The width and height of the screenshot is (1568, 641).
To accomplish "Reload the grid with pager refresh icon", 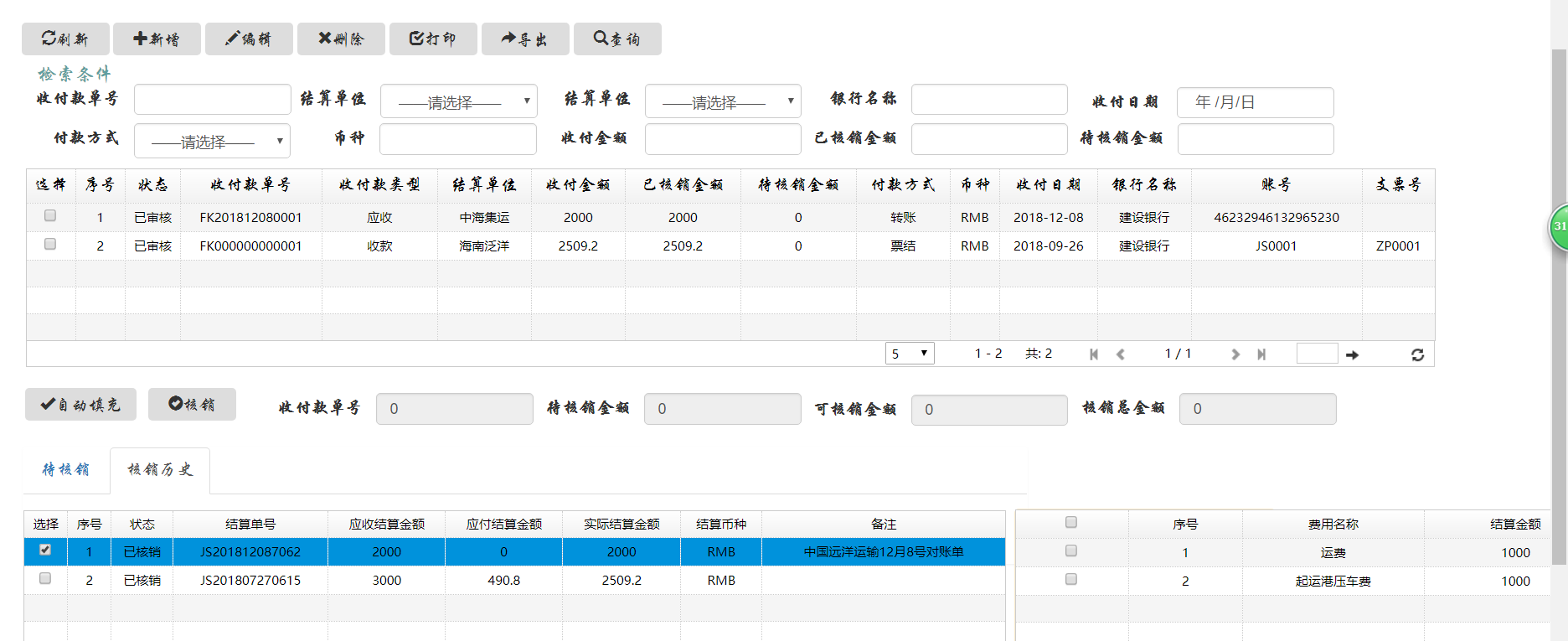I will point(1417,355).
